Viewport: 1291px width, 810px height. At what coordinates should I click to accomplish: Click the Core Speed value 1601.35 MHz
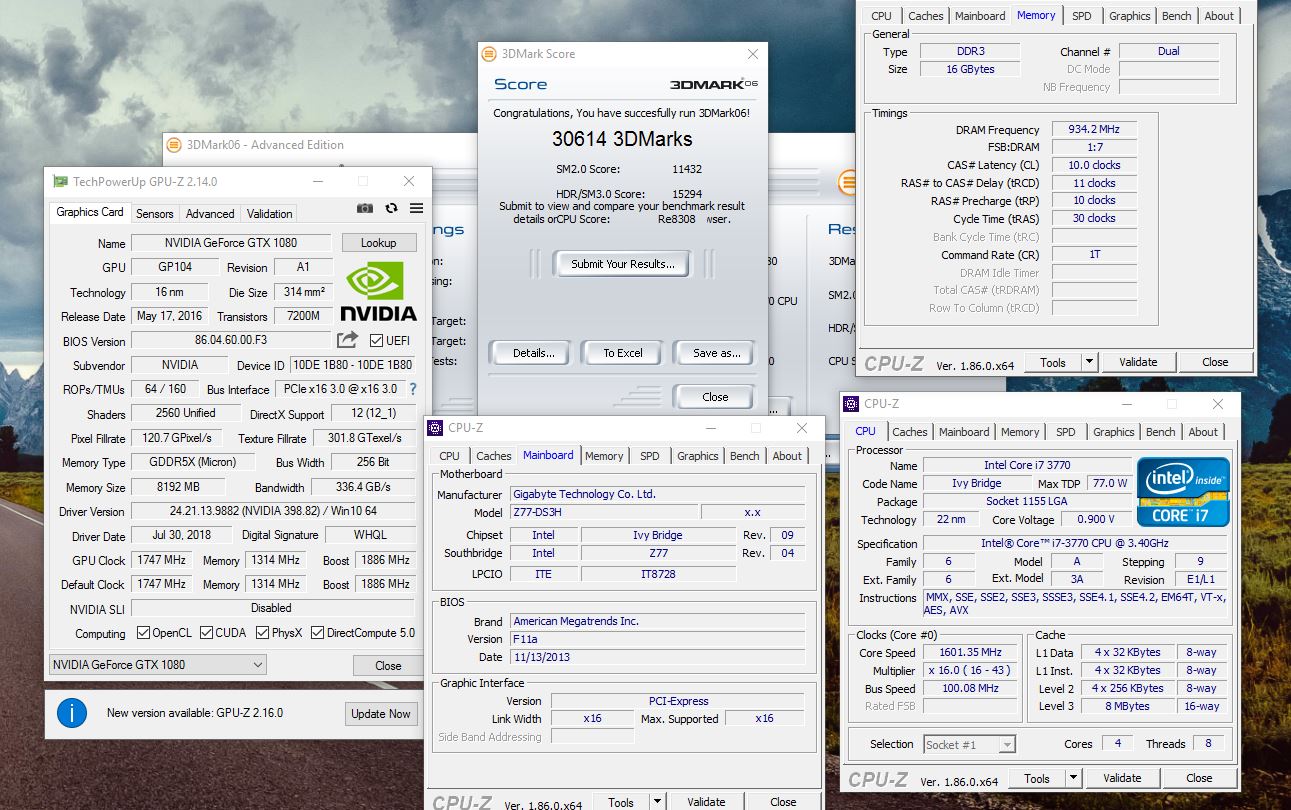(x=971, y=653)
